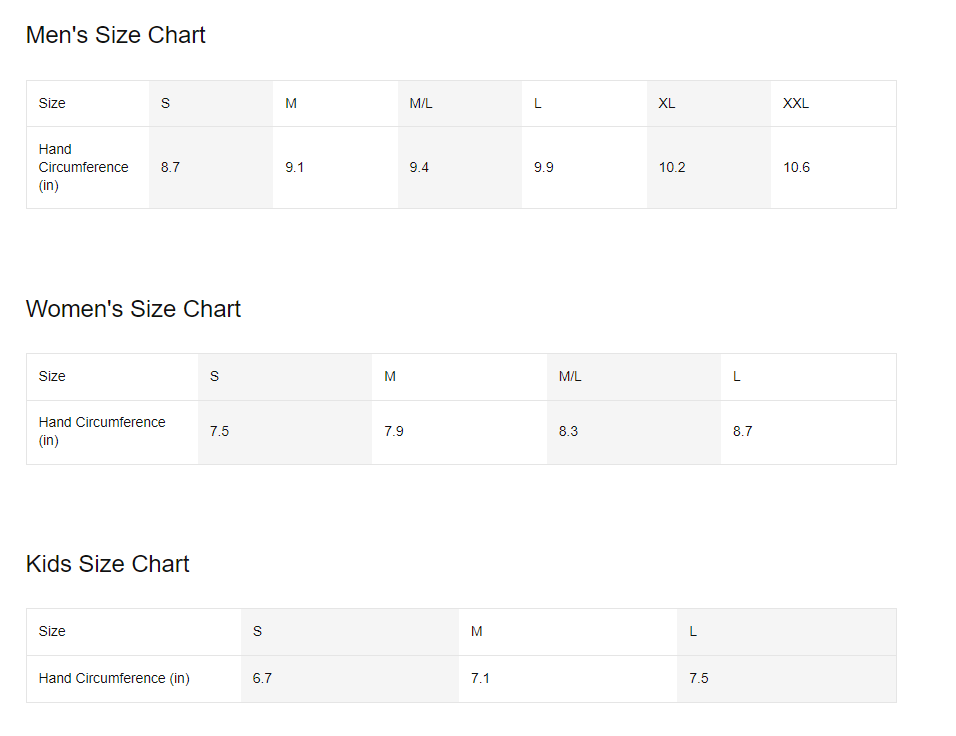
Task: Click the Men's Size Chart heading
Action: click(x=115, y=35)
